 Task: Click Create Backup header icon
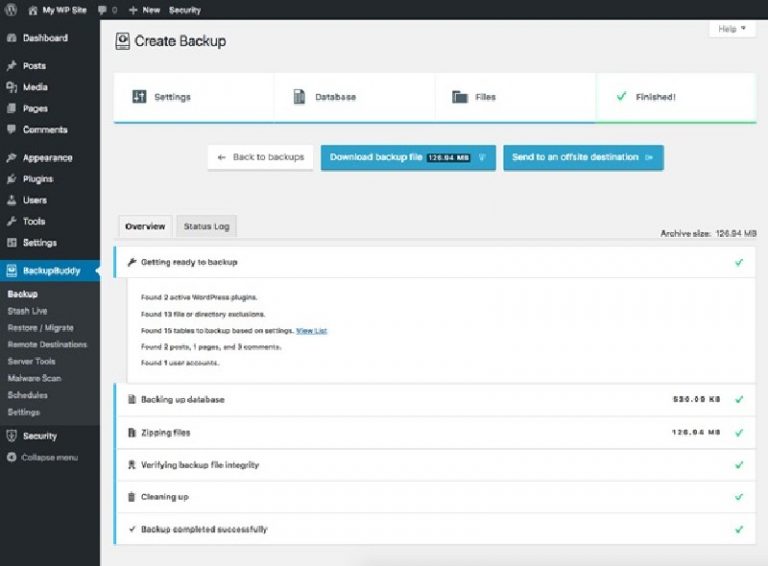(x=122, y=41)
